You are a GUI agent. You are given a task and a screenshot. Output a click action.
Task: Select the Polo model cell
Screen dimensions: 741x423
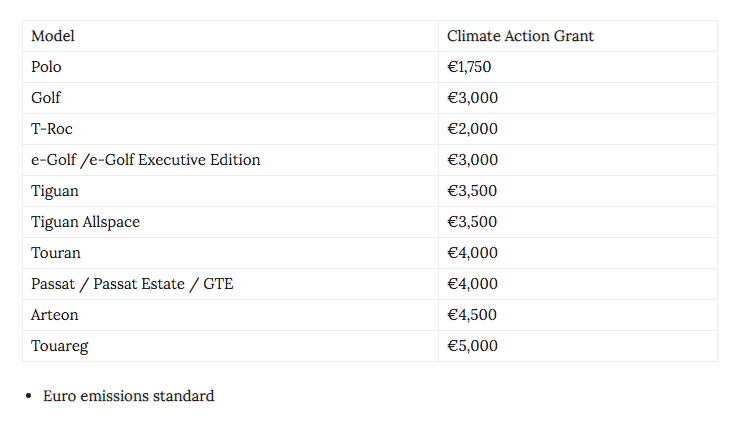tap(46, 67)
